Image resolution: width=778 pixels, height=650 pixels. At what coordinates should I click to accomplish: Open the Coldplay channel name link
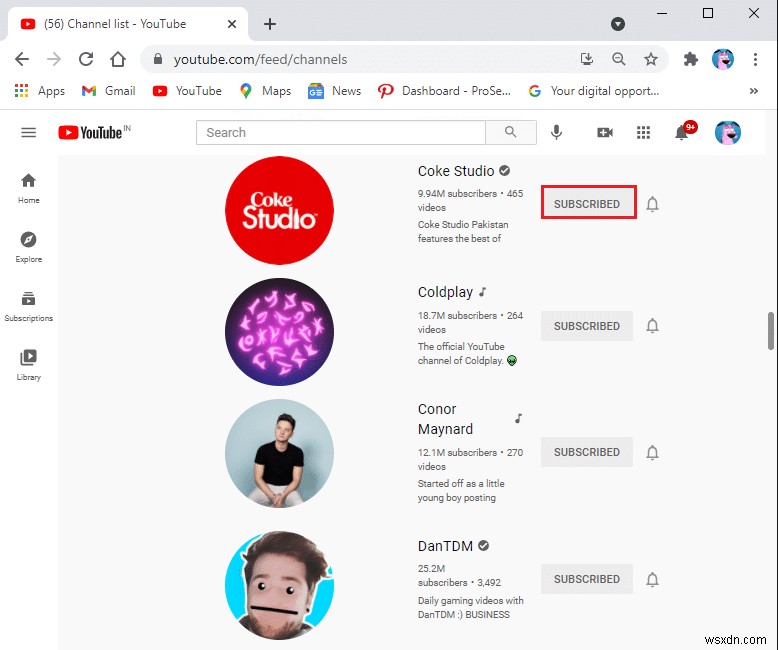pos(445,292)
